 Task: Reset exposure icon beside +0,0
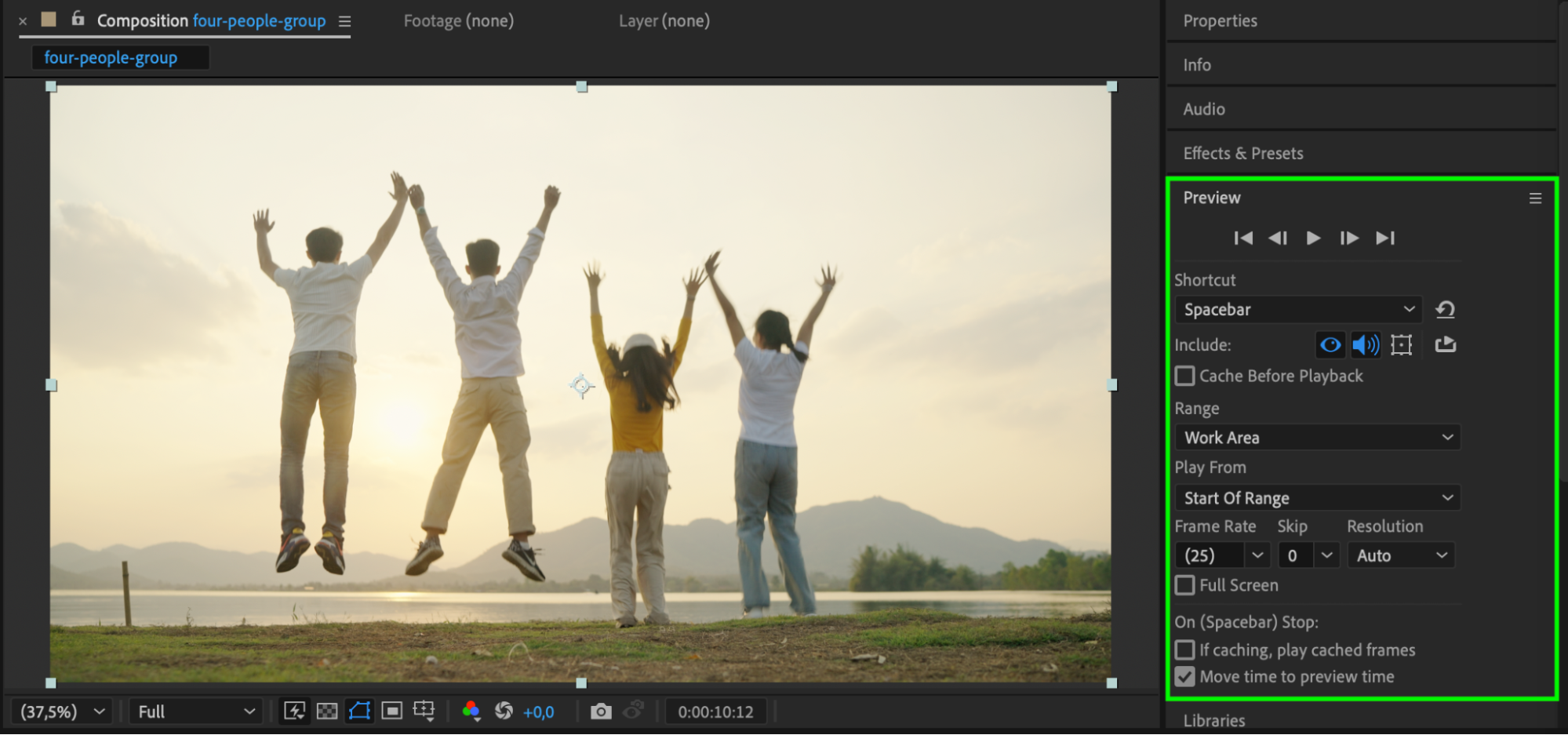pos(504,711)
